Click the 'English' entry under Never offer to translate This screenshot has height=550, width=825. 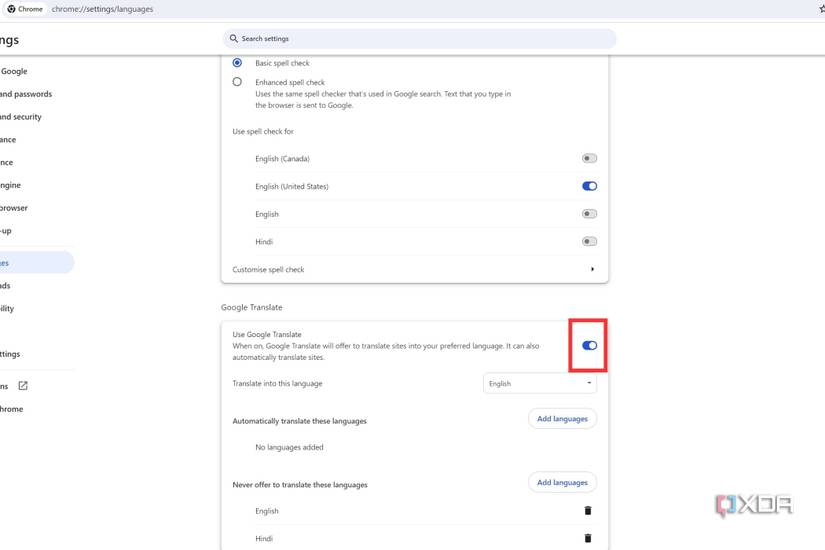pos(267,511)
